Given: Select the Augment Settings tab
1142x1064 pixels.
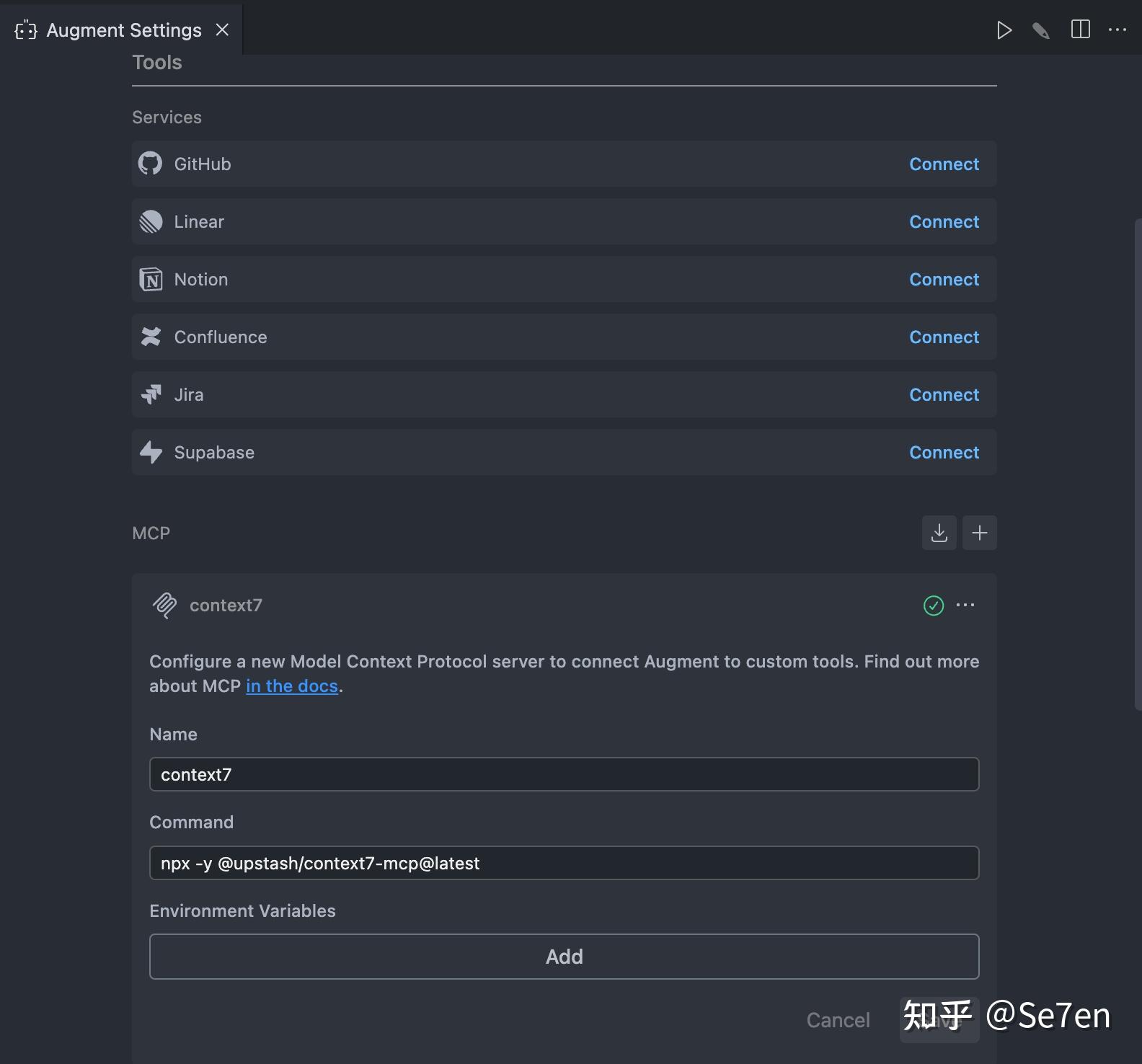Looking at the screenshot, I should (x=121, y=30).
